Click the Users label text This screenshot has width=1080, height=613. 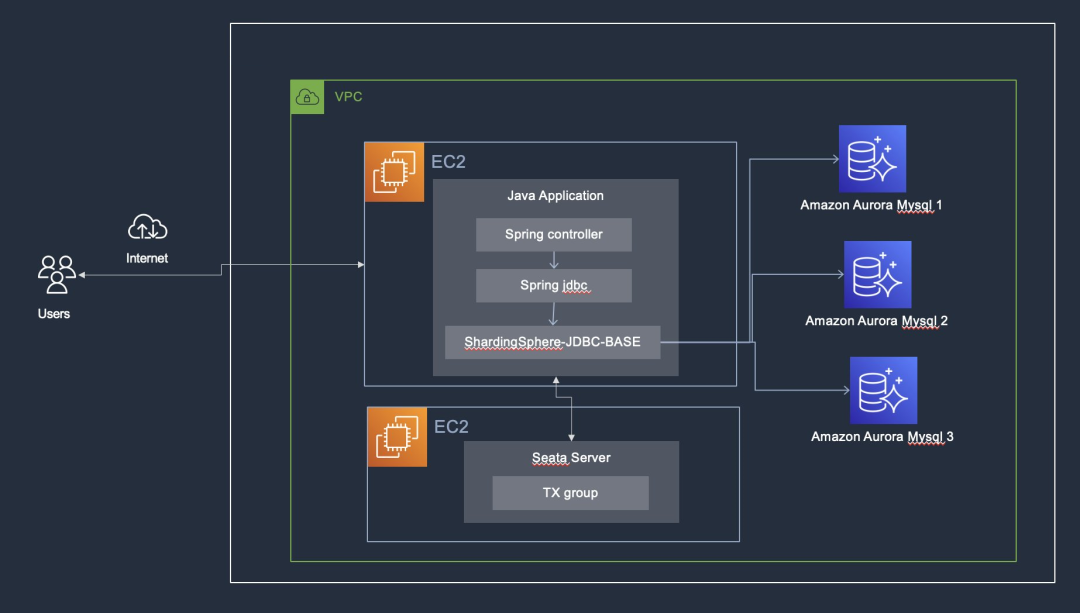click(x=54, y=313)
